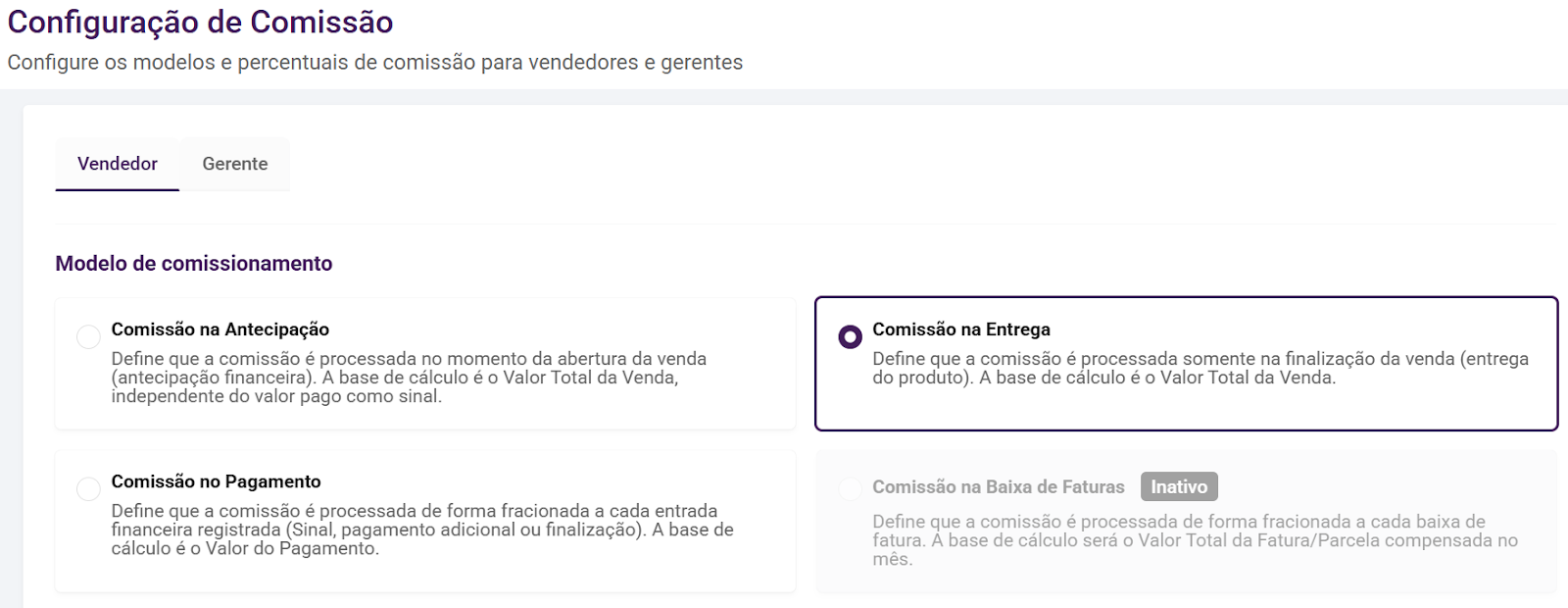Click the Pagamento card description paragraph
Image resolution: width=1568 pixels, height=608 pixels.
coord(421,530)
